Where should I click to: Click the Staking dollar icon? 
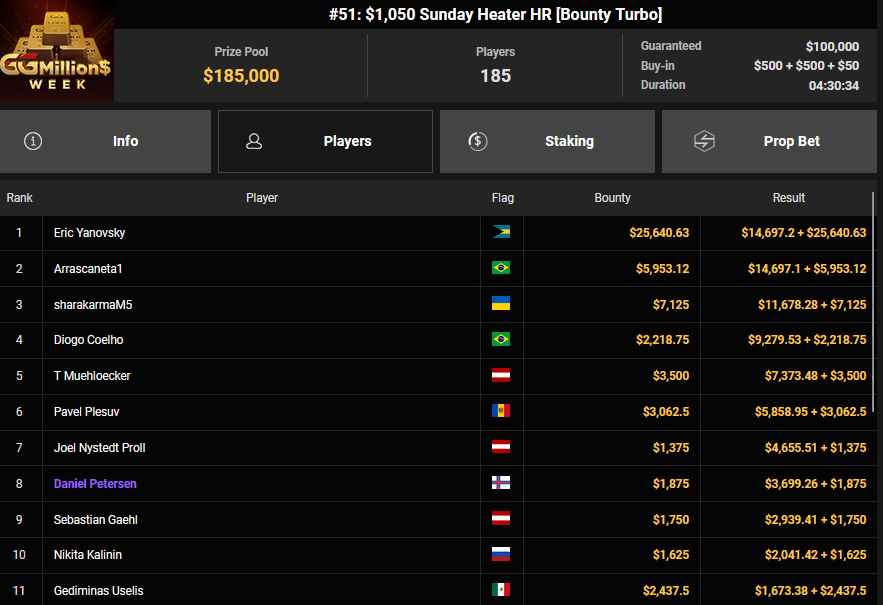pos(478,141)
